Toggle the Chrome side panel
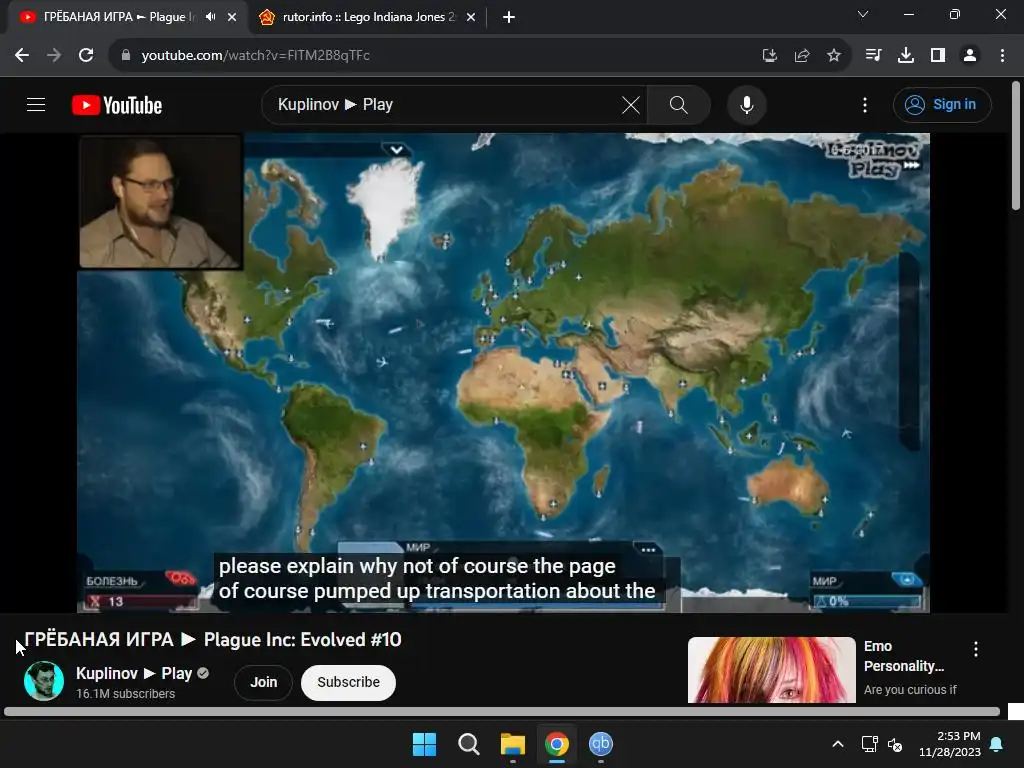The image size is (1024, 768). coord(938,56)
